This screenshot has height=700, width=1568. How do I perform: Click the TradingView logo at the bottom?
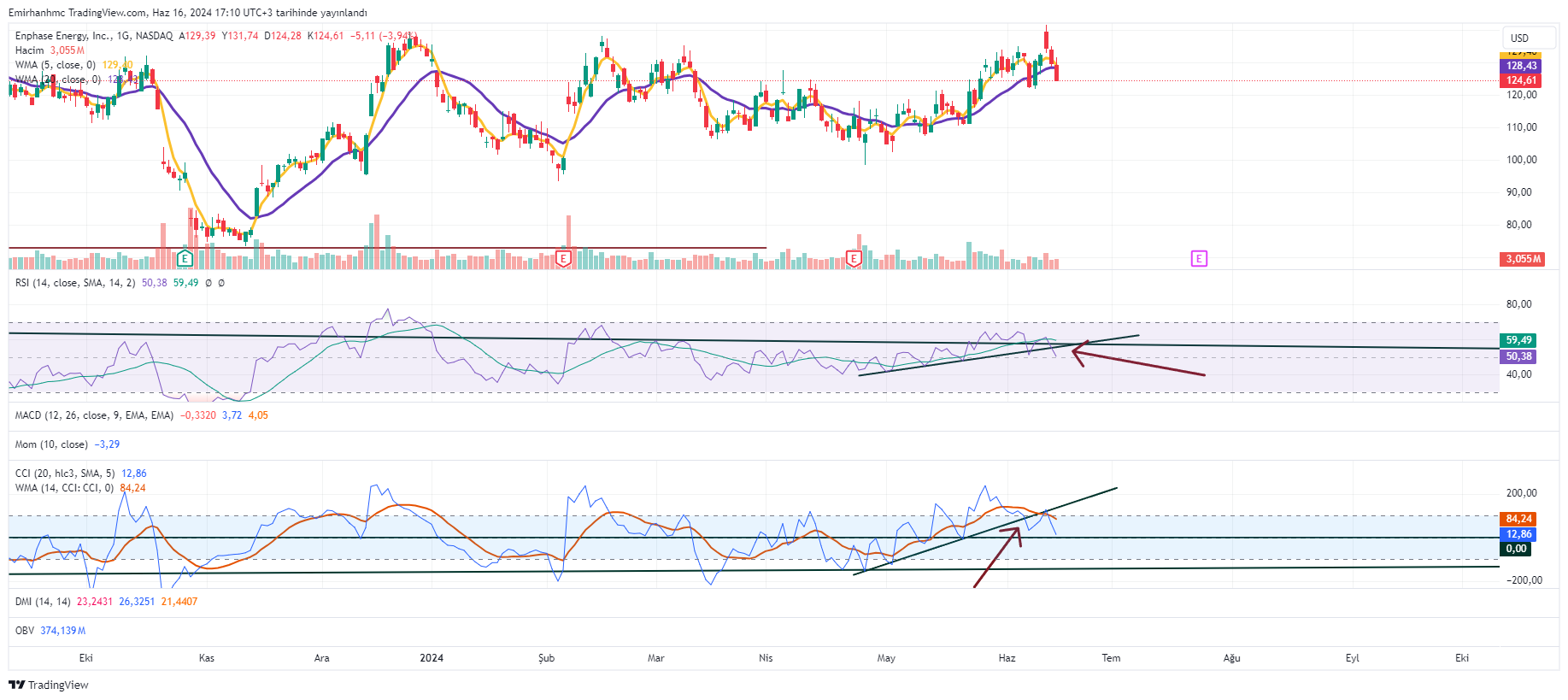[x=49, y=685]
